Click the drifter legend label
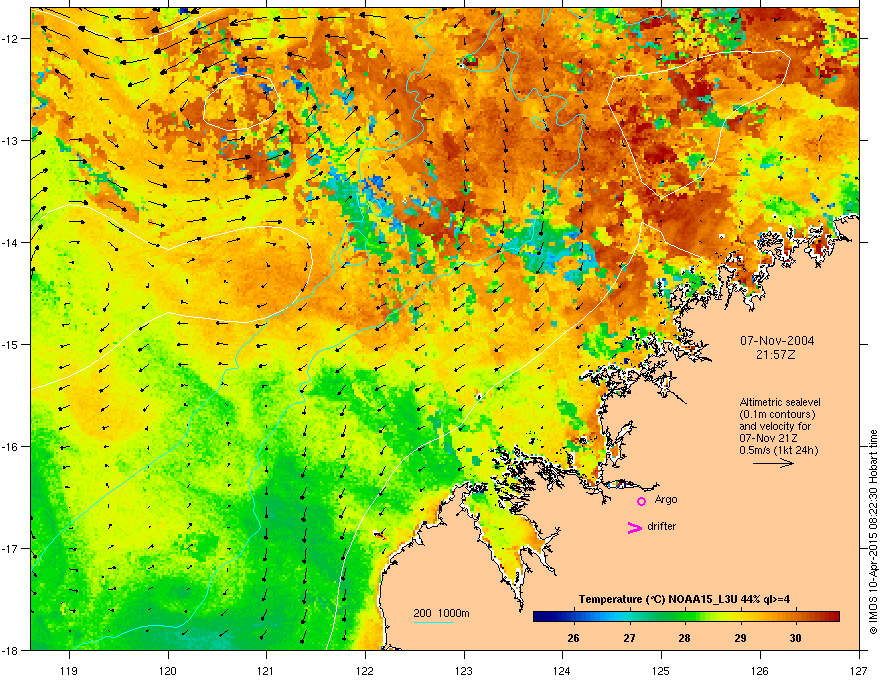880x680 pixels. click(662, 526)
